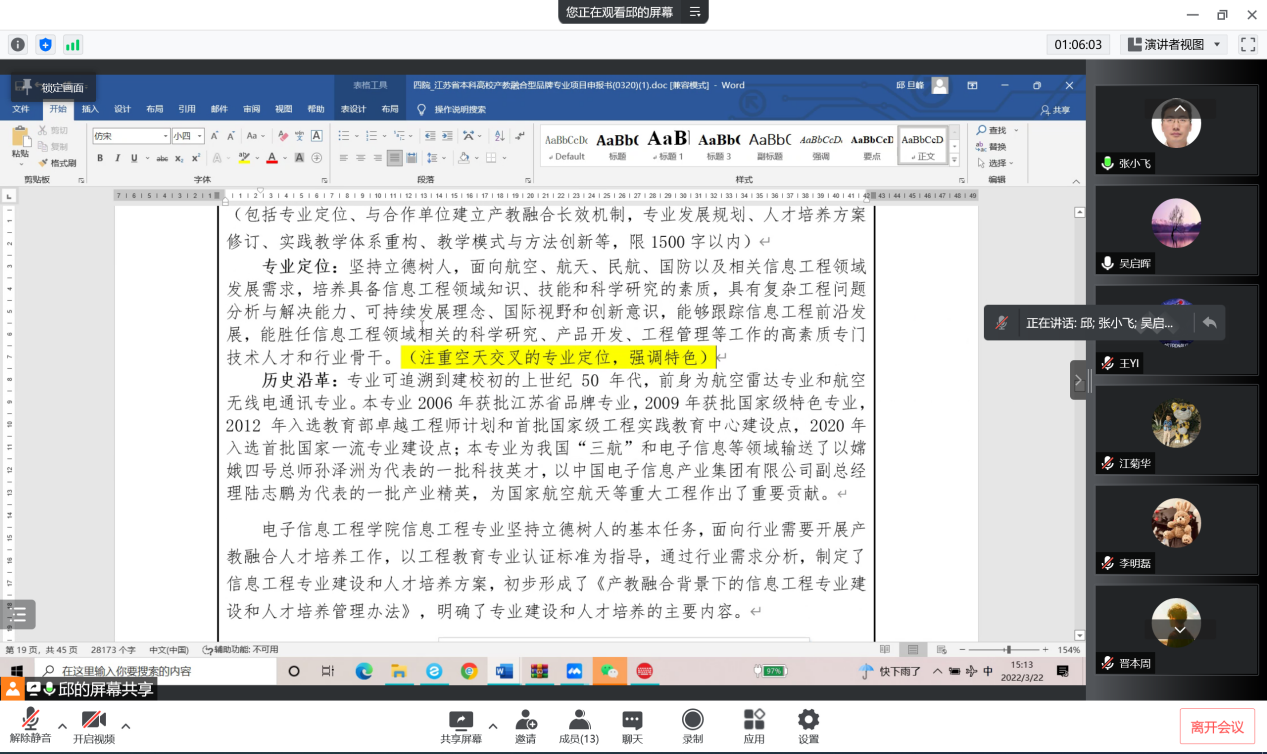Viewport: 1267px width, 754px height.
Task: Click the Invite icon
Action: 525,727
